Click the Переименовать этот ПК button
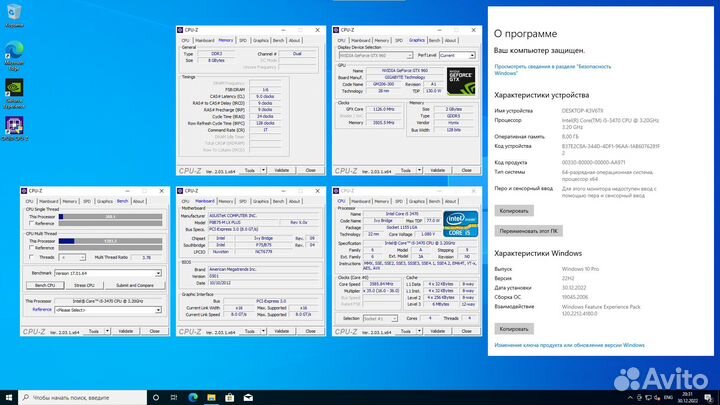 tap(529, 231)
